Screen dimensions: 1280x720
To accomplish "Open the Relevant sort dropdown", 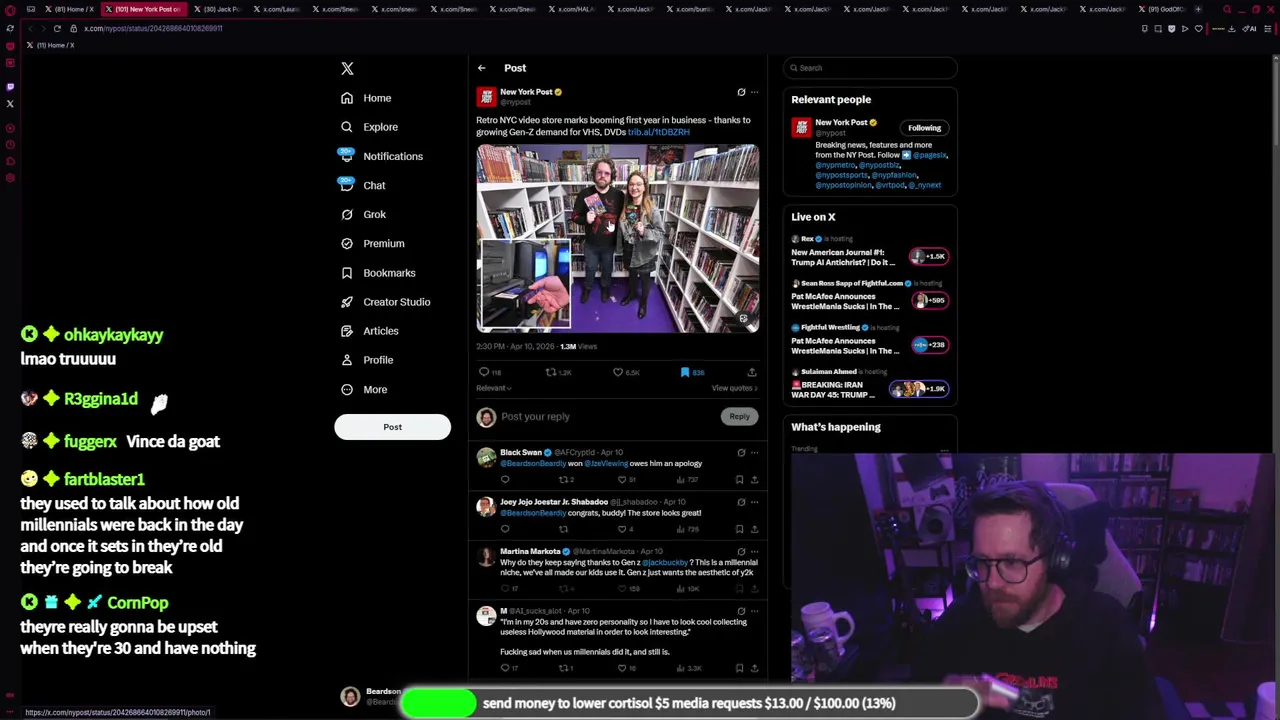I will [494, 388].
